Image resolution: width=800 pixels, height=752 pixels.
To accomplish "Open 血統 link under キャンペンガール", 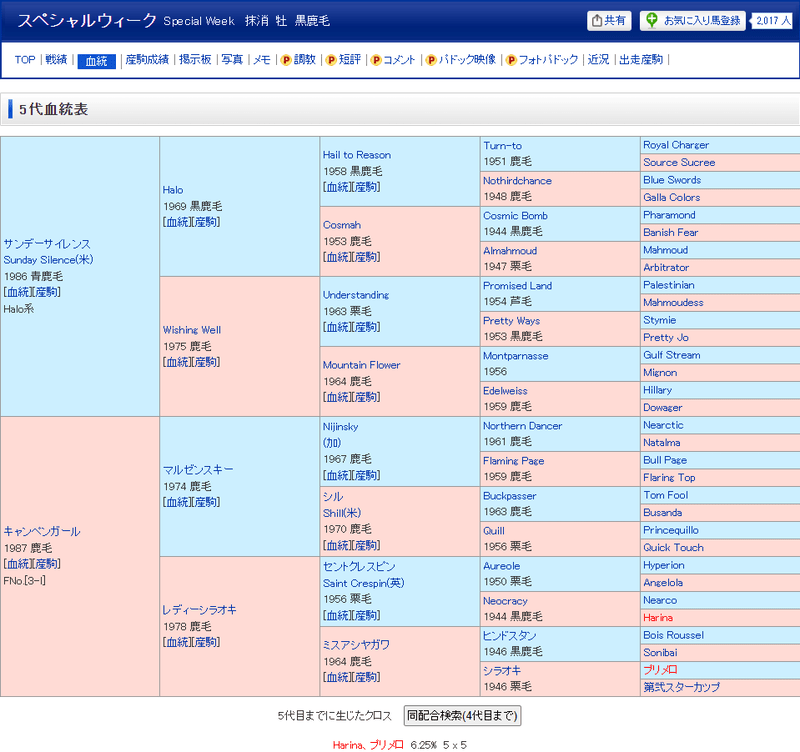I will [18, 564].
